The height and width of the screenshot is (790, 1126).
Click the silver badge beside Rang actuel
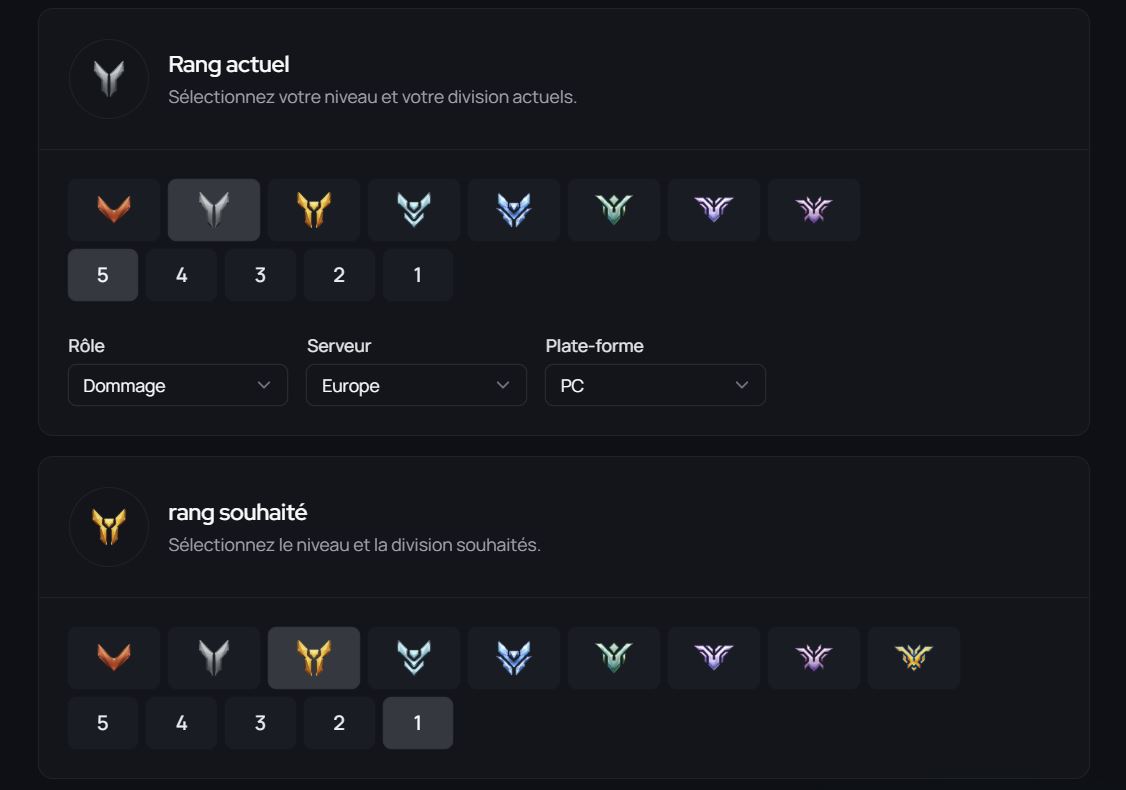[109, 79]
